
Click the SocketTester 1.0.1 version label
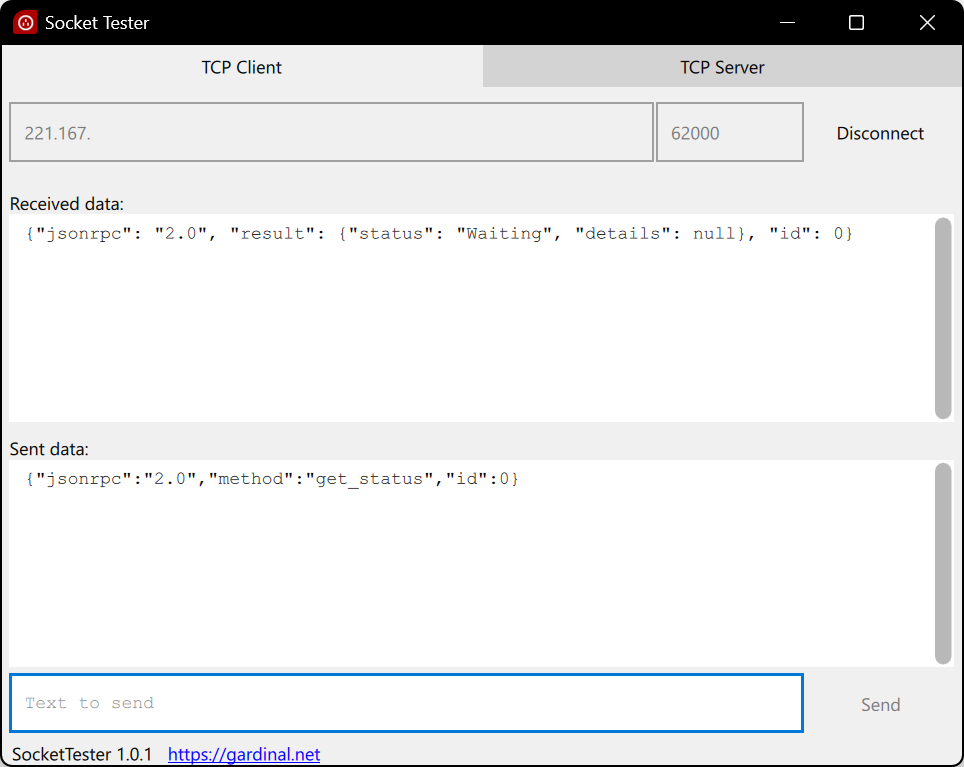pos(82,754)
